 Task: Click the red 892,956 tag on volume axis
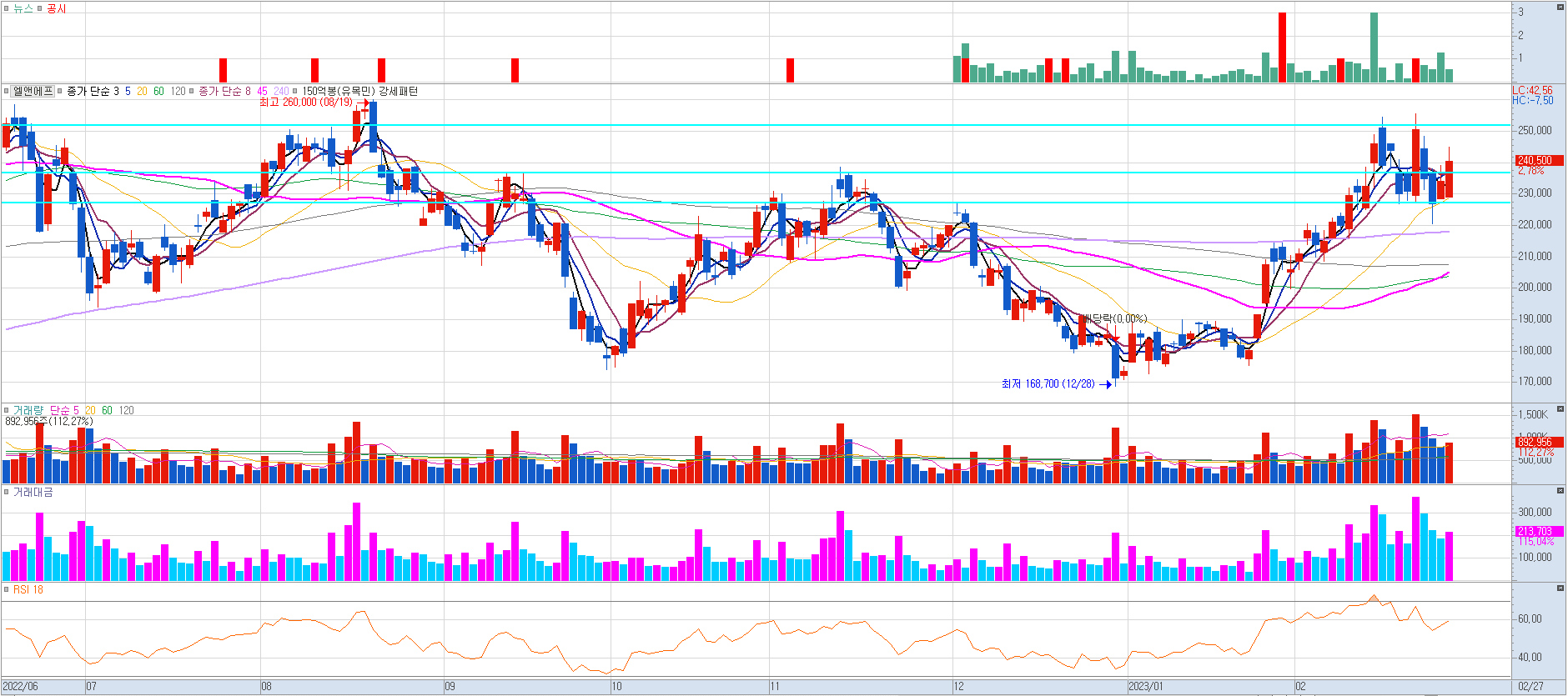[x=1539, y=442]
